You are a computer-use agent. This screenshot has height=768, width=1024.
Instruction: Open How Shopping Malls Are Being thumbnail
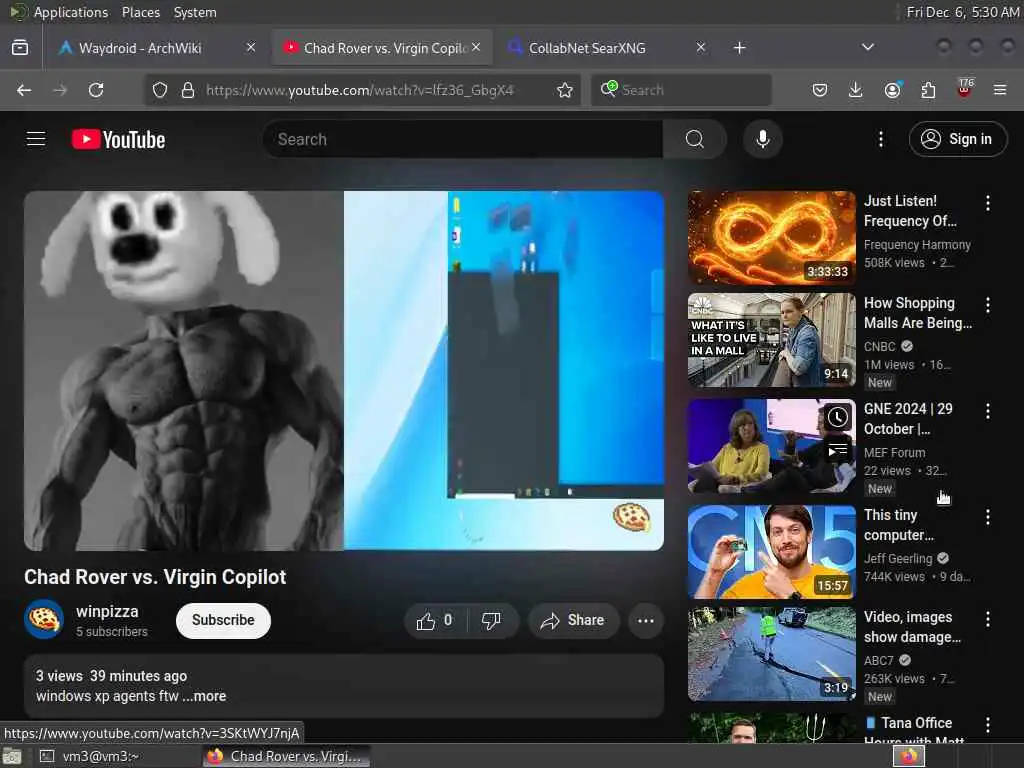(x=771, y=340)
